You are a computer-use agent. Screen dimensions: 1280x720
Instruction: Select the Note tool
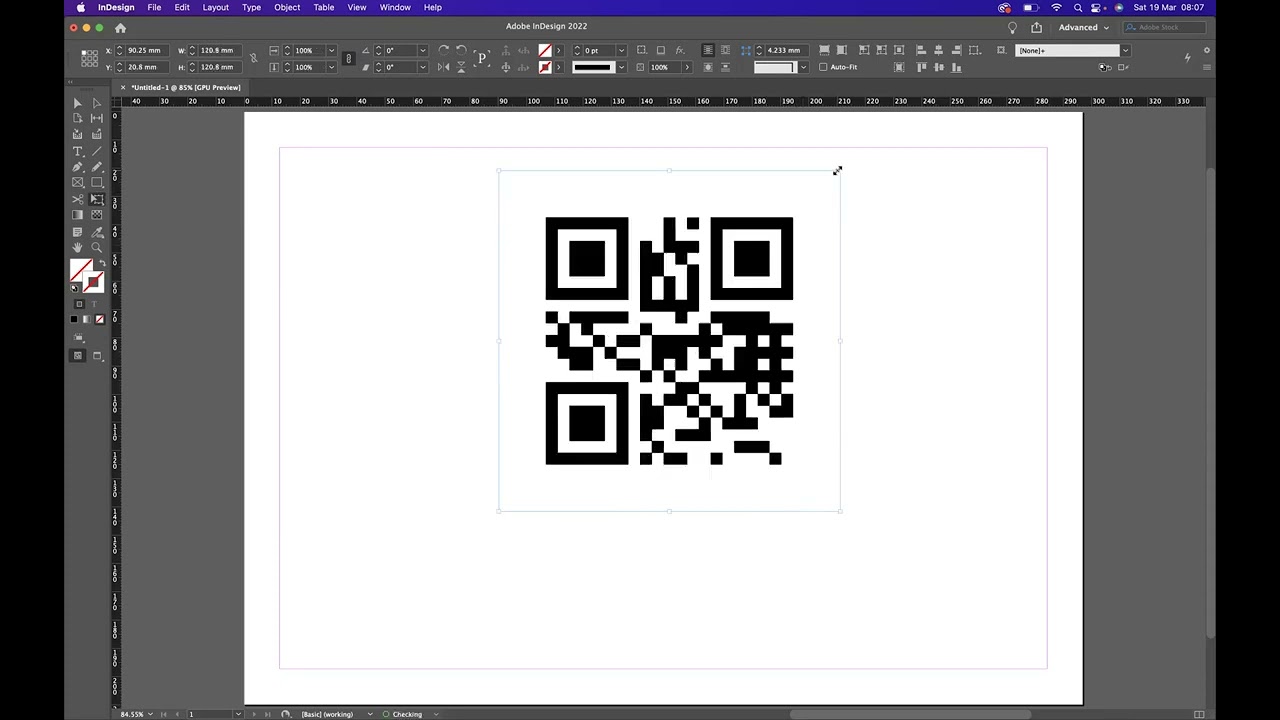click(77, 232)
